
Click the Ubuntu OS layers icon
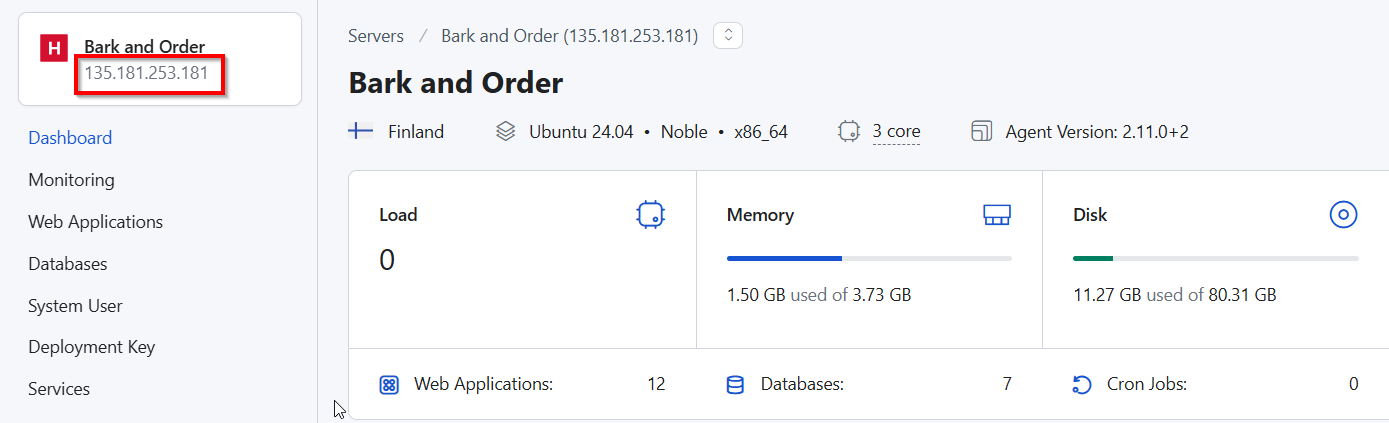(506, 131)
